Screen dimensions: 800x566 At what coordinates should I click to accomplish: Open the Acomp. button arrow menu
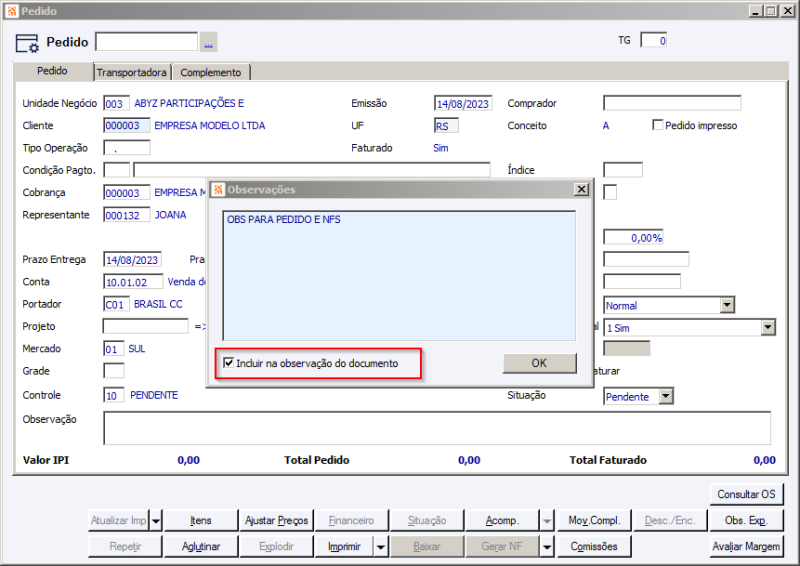point(547,521)
